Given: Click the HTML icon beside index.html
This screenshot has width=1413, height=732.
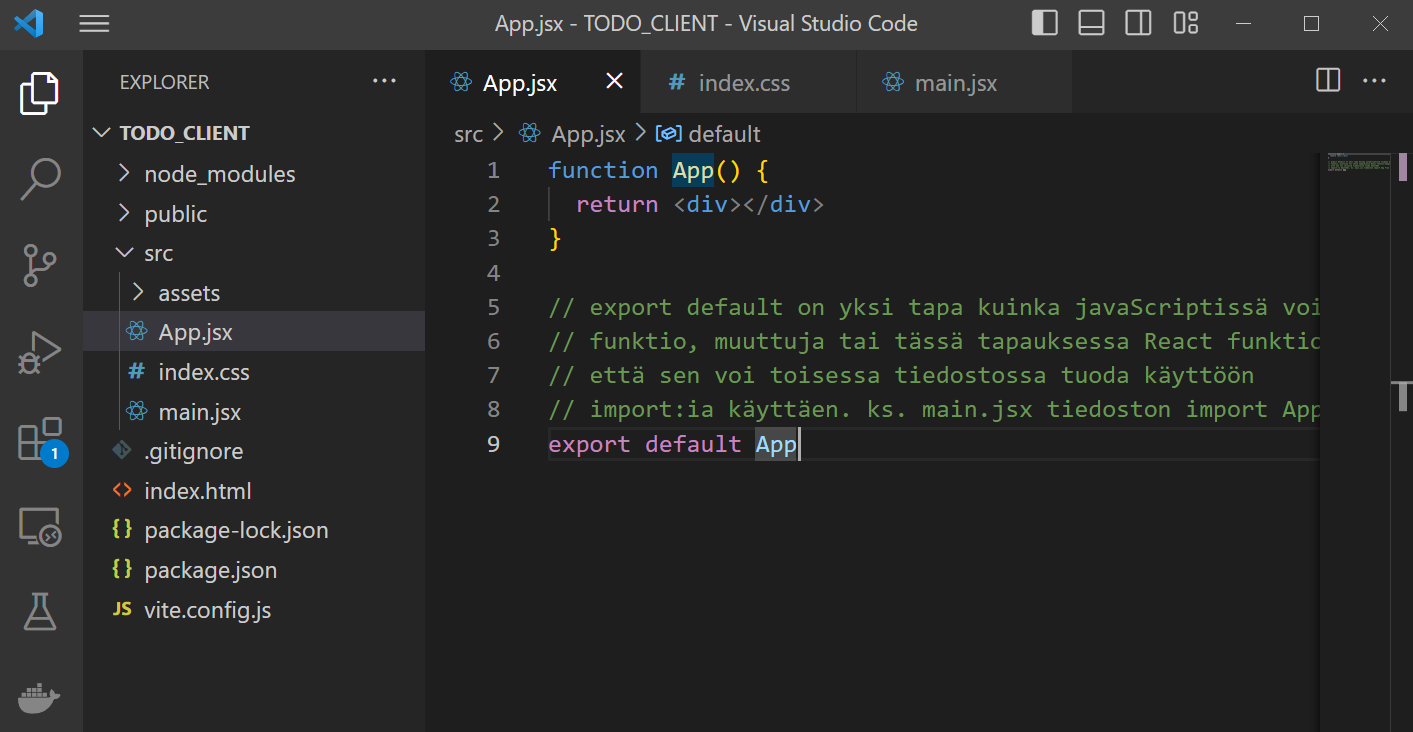Looking at the screenshot, I should [x=122, y=490].
